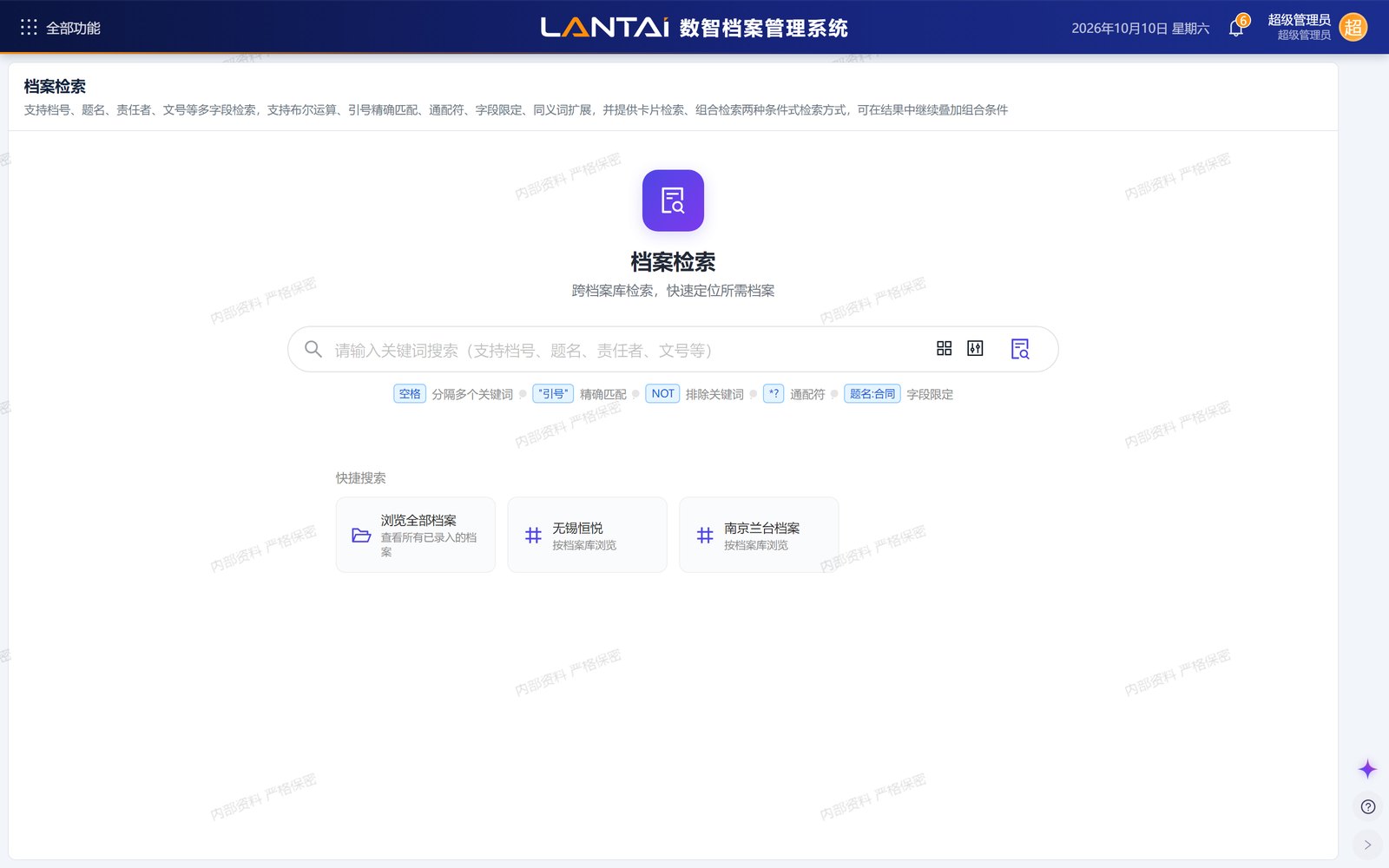The height and width of the screenshot is (868, 1389).
Task: Insert the NOT operator tag
Action: [x=663, y=394]
